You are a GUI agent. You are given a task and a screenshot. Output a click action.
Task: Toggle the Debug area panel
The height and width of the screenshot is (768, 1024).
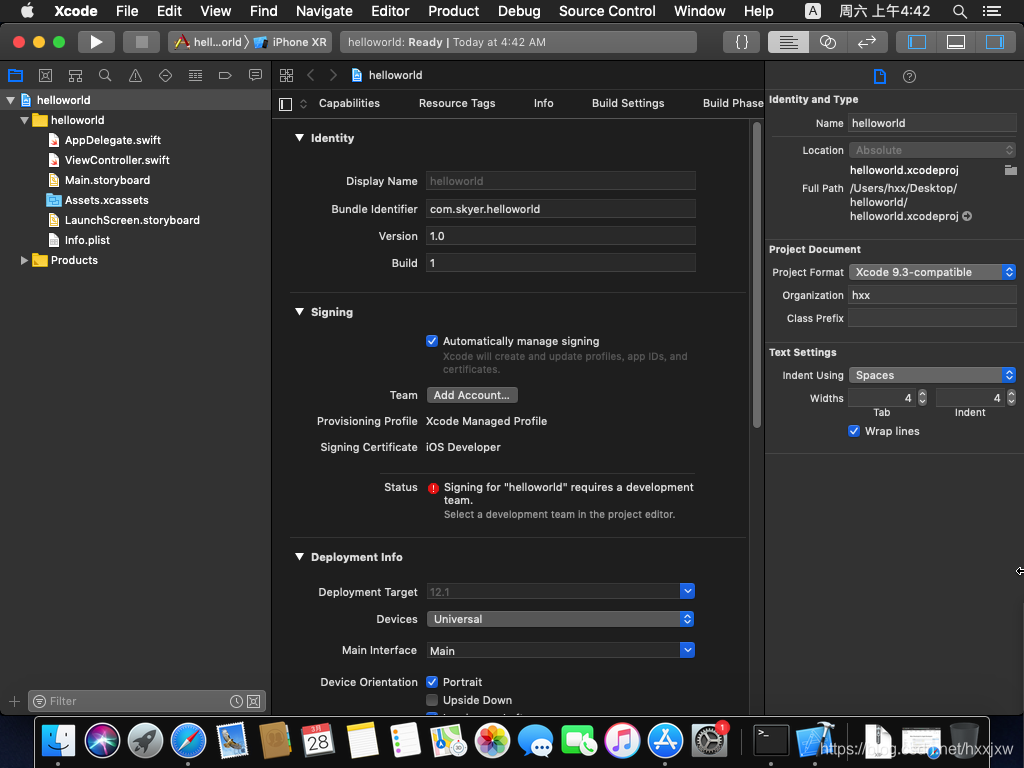(956, 42)
